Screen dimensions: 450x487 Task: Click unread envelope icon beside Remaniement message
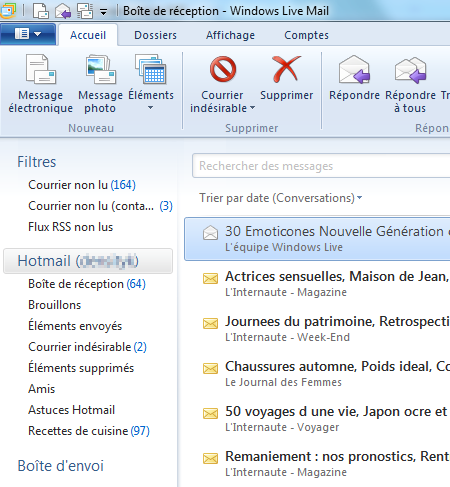coord(211,458)
